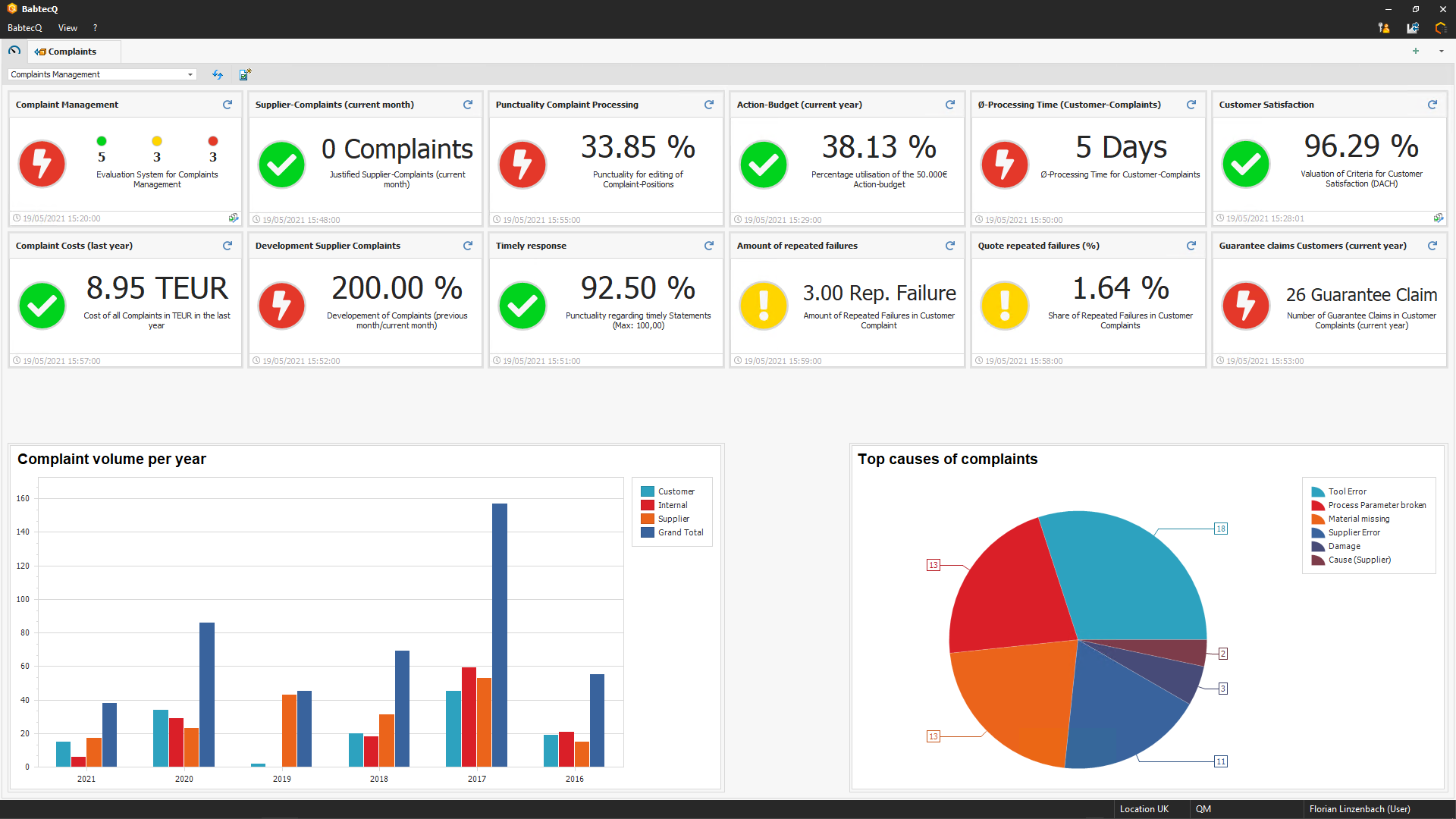Click the 2017 Grand Total bar
The image size is (1456, 819).
(x=500, y=635)
